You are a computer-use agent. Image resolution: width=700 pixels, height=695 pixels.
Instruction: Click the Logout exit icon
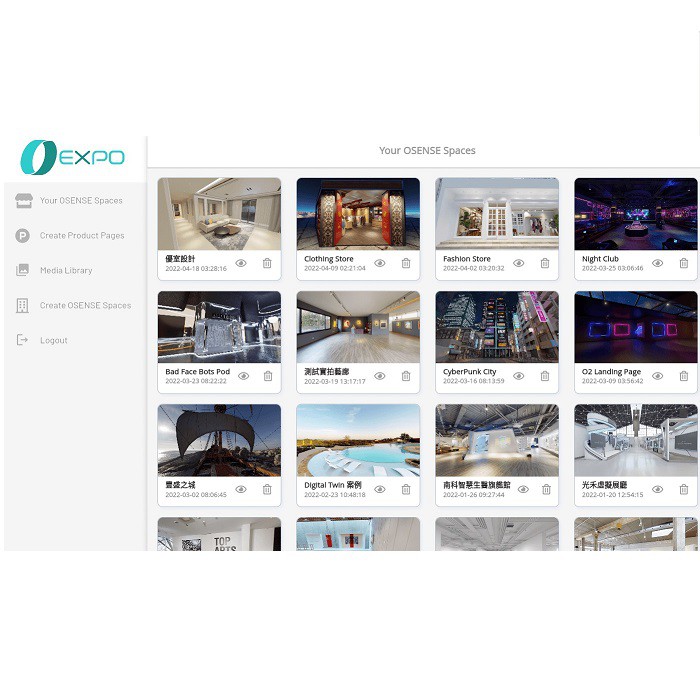pos(22,340)
